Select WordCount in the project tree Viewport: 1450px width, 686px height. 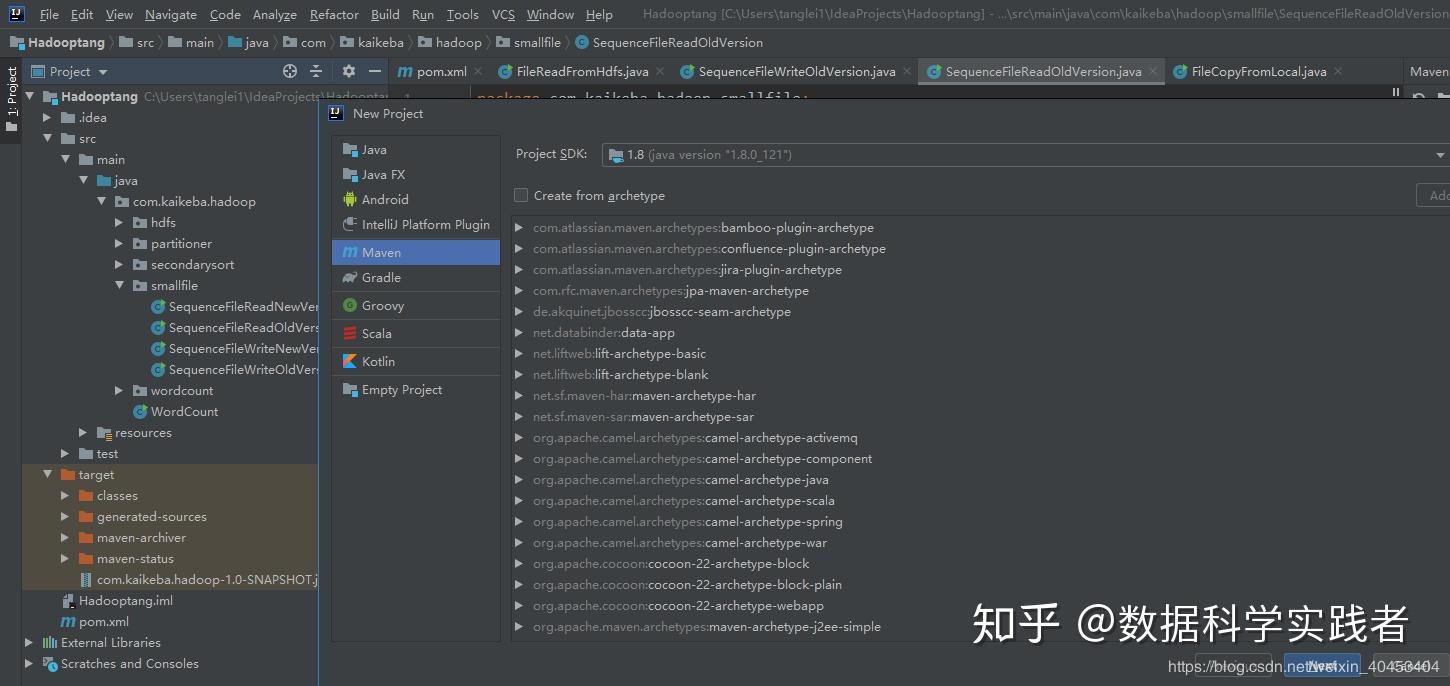click(x=184, y=411)
